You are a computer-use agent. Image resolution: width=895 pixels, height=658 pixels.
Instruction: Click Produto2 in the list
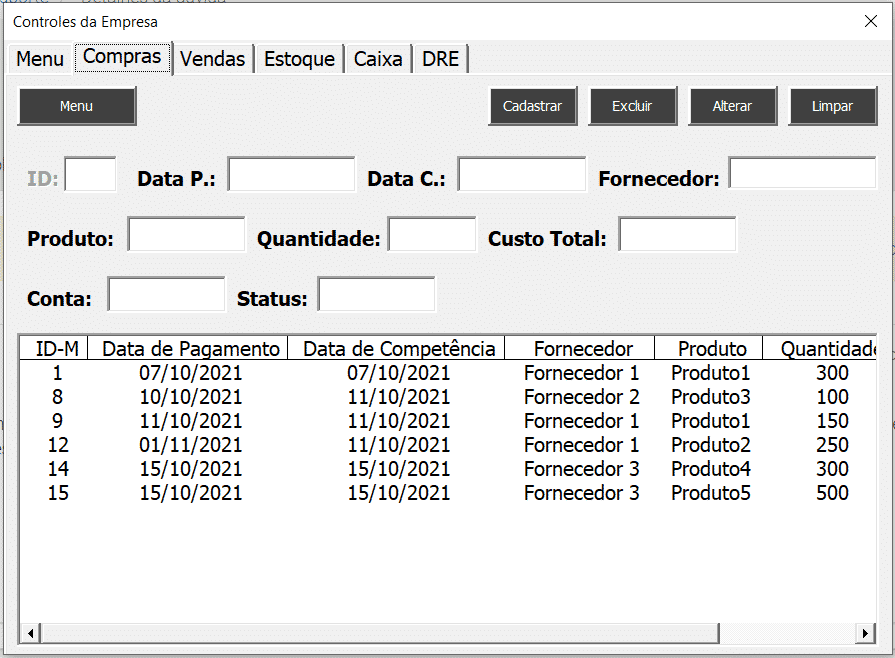click(x=711, y=445)
